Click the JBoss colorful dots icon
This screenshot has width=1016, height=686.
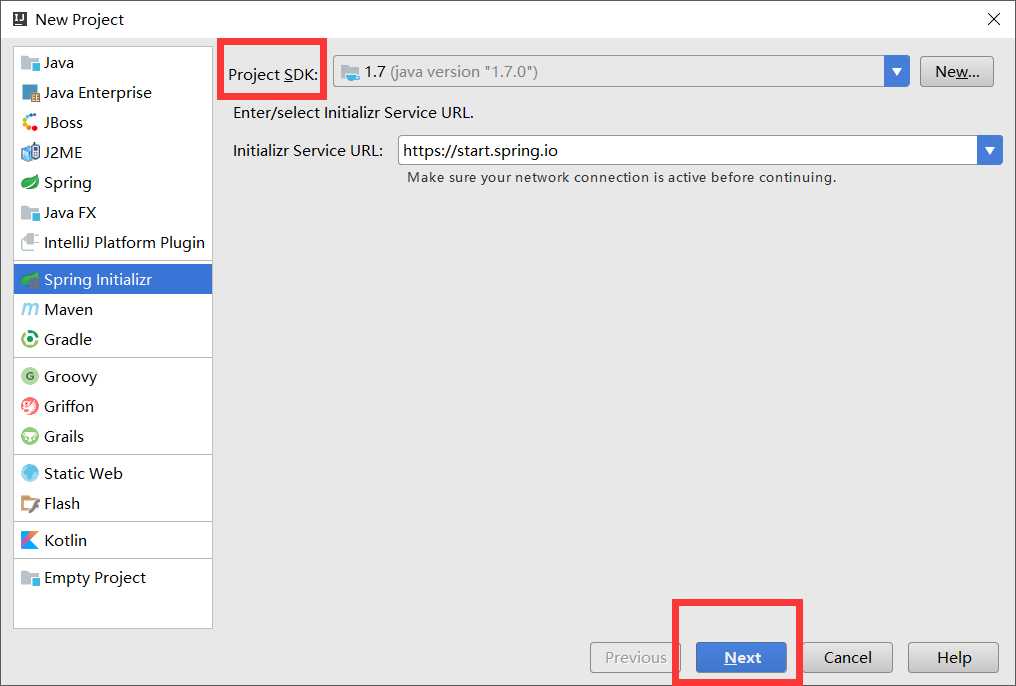[x=30, y=122]
